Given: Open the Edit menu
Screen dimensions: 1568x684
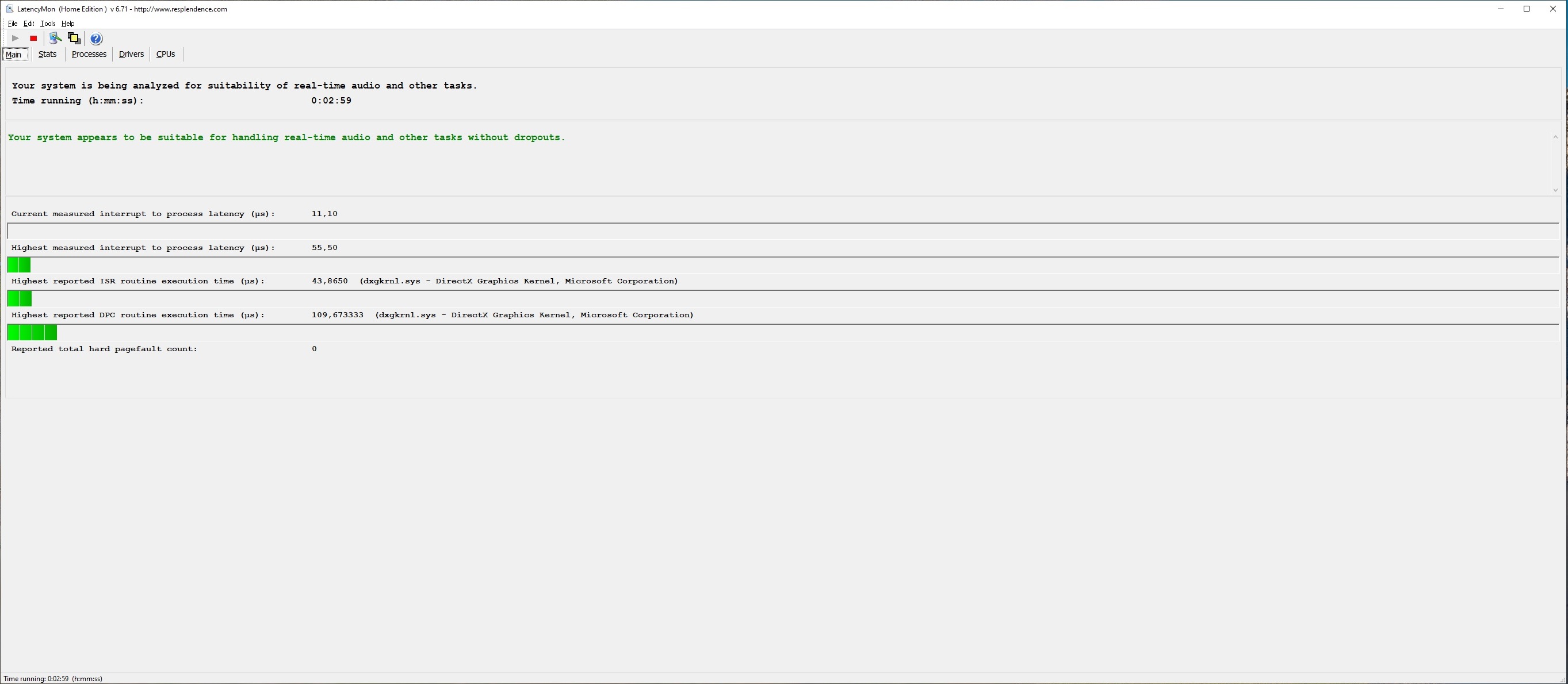Looking at the screenshot, I should (x=29, y=24).
